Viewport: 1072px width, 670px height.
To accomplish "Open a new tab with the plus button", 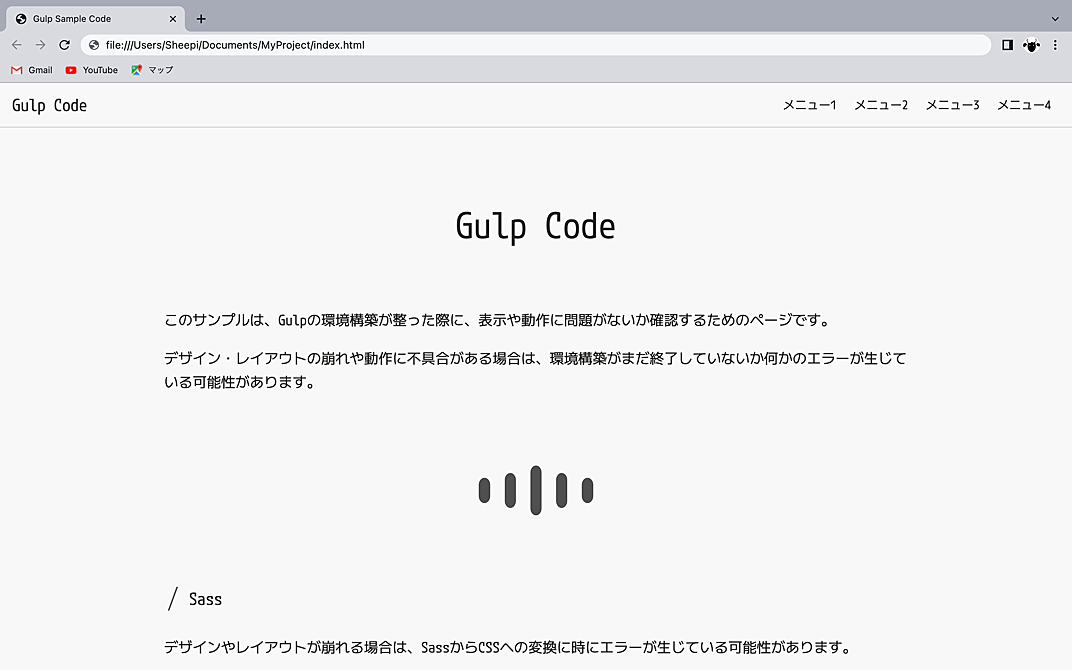I will point(201,18).
